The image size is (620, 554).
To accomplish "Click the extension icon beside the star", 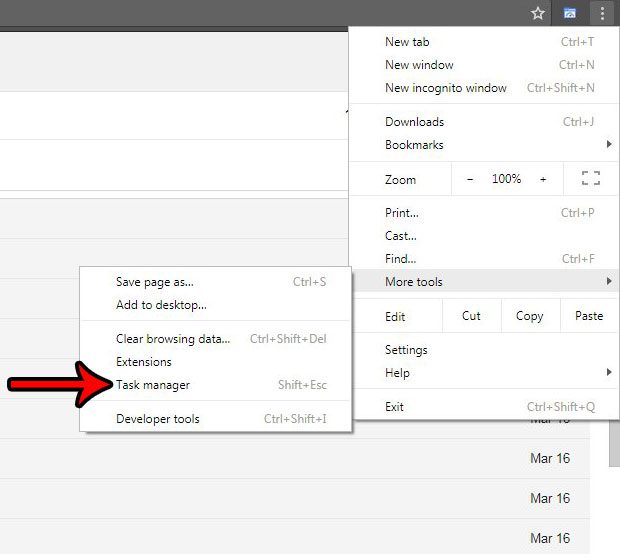I will 569,13.
